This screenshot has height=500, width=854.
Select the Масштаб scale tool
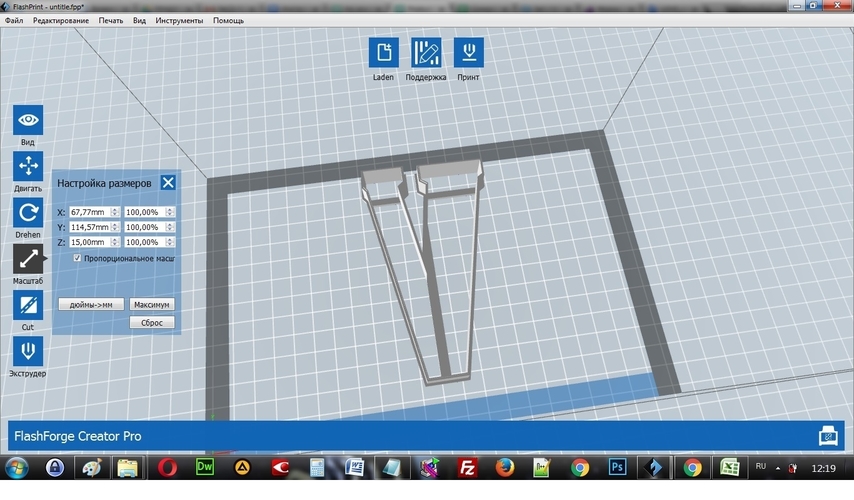pyautogui.click(x=28, y=259)
